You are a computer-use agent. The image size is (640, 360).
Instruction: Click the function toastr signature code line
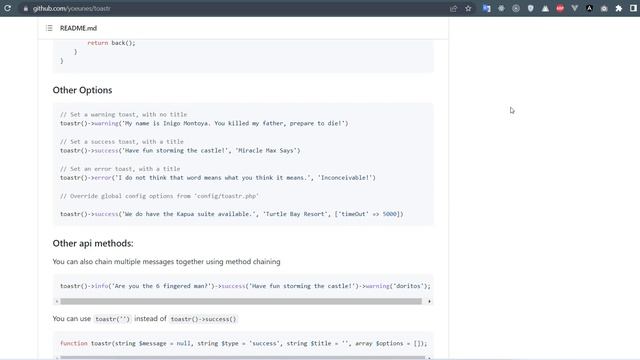243,344
